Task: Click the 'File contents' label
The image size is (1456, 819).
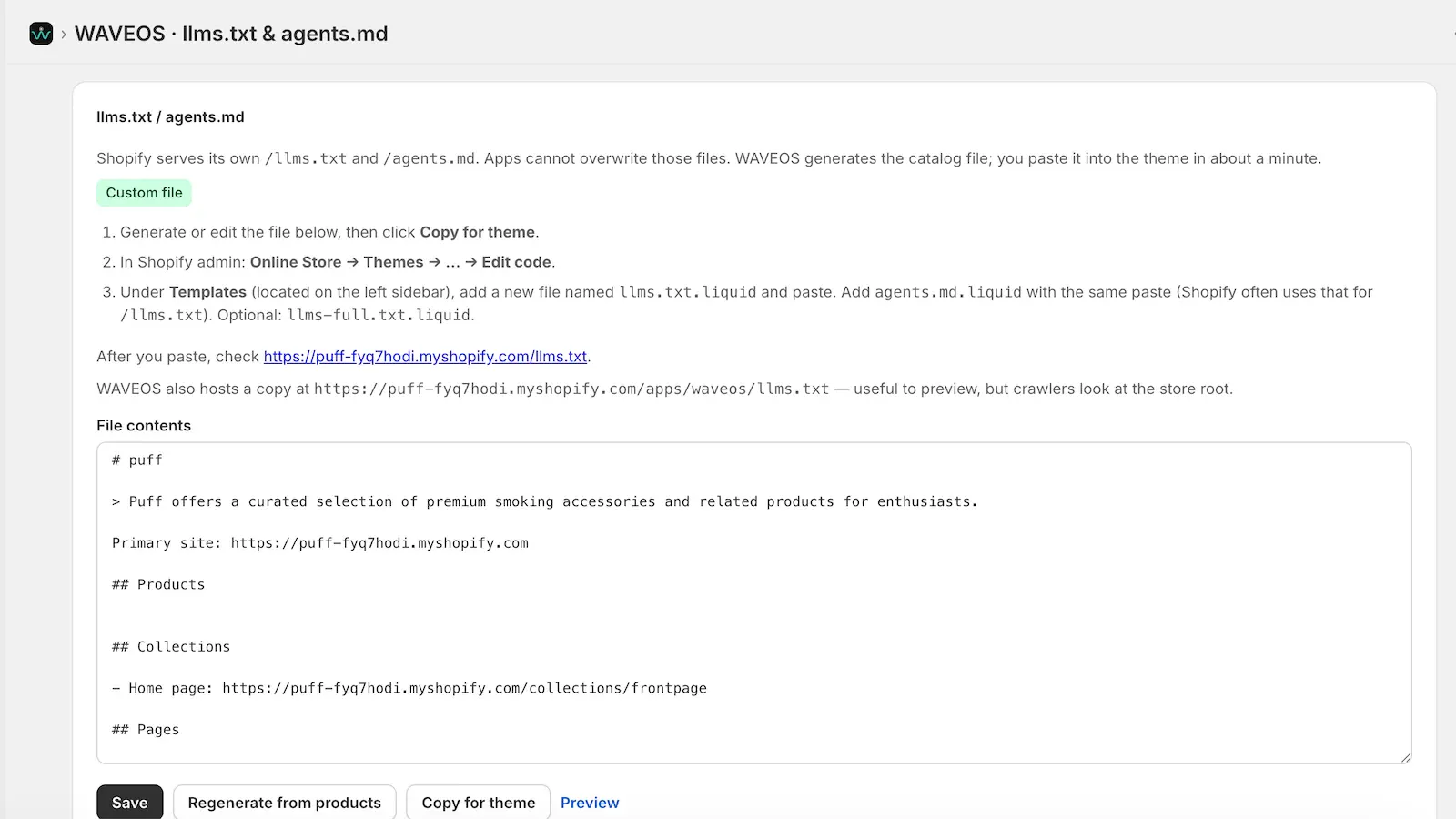Action: click(144, 426)
